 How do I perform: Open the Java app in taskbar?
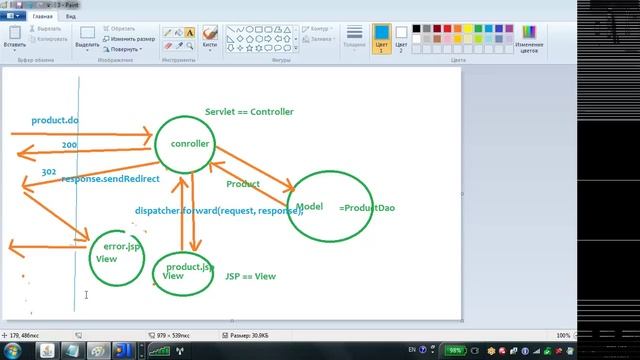point(47,351)
